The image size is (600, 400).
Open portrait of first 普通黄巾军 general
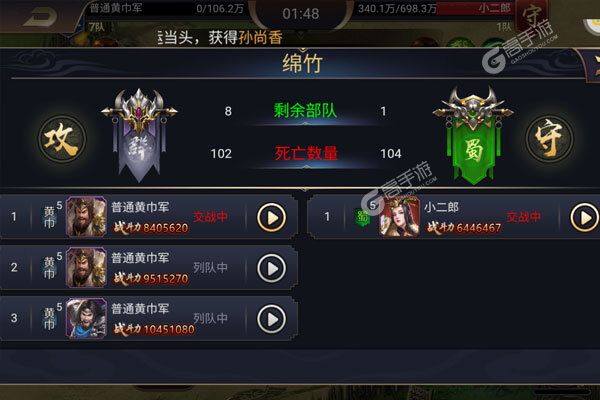pyautogui.click(x=86, y=217)
